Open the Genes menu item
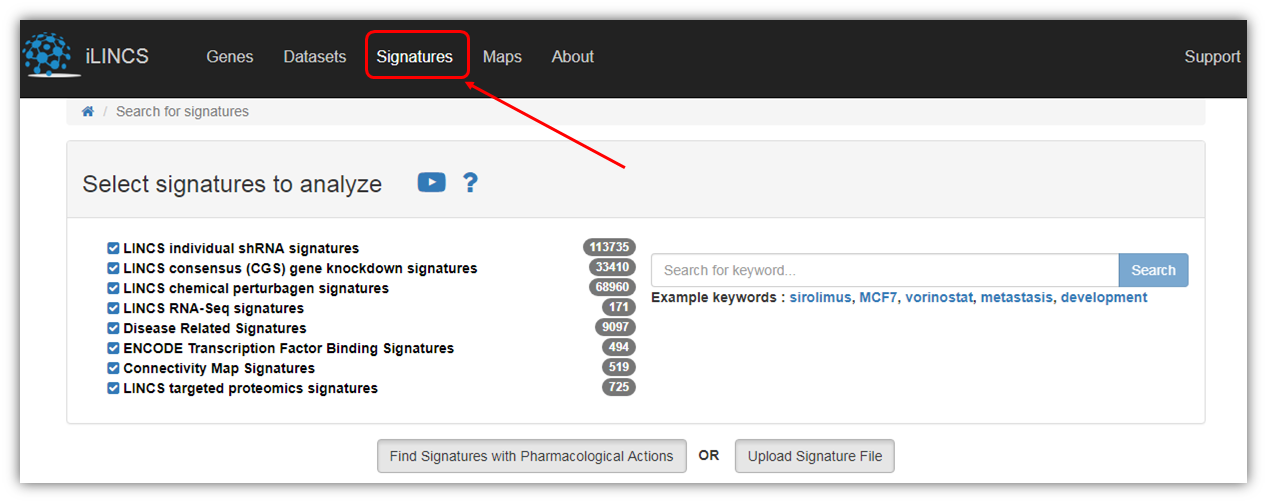The image size is (1267, 503). [x=230, y=57]
